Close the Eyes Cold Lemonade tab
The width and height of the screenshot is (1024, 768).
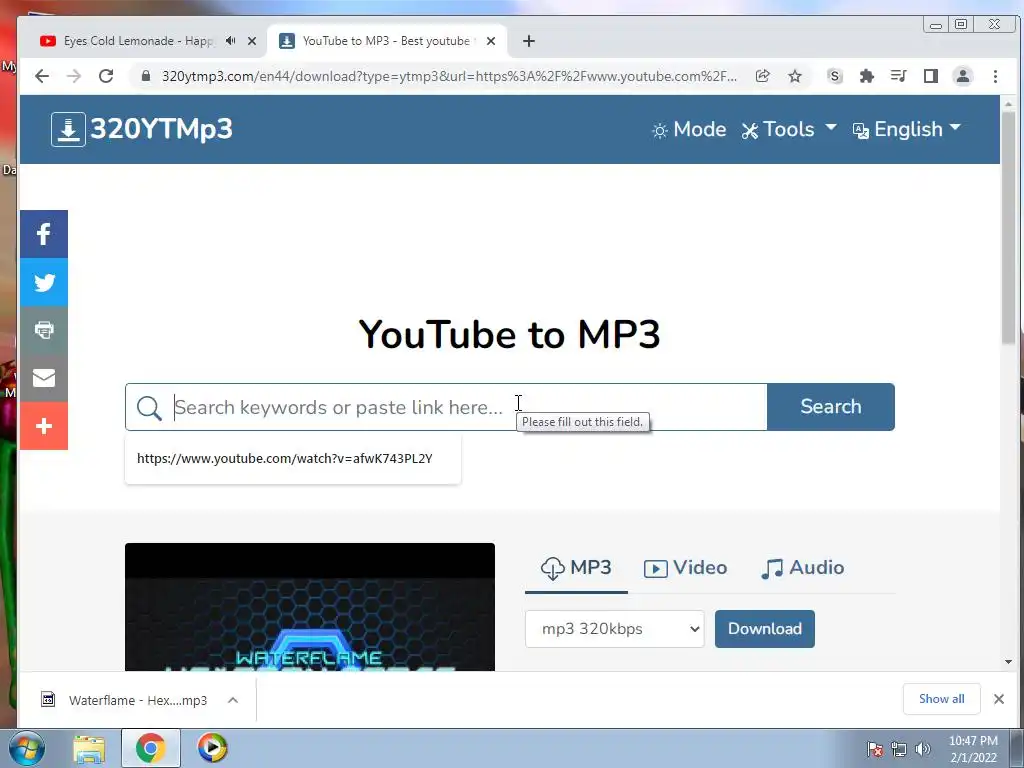tap(252, 40)
